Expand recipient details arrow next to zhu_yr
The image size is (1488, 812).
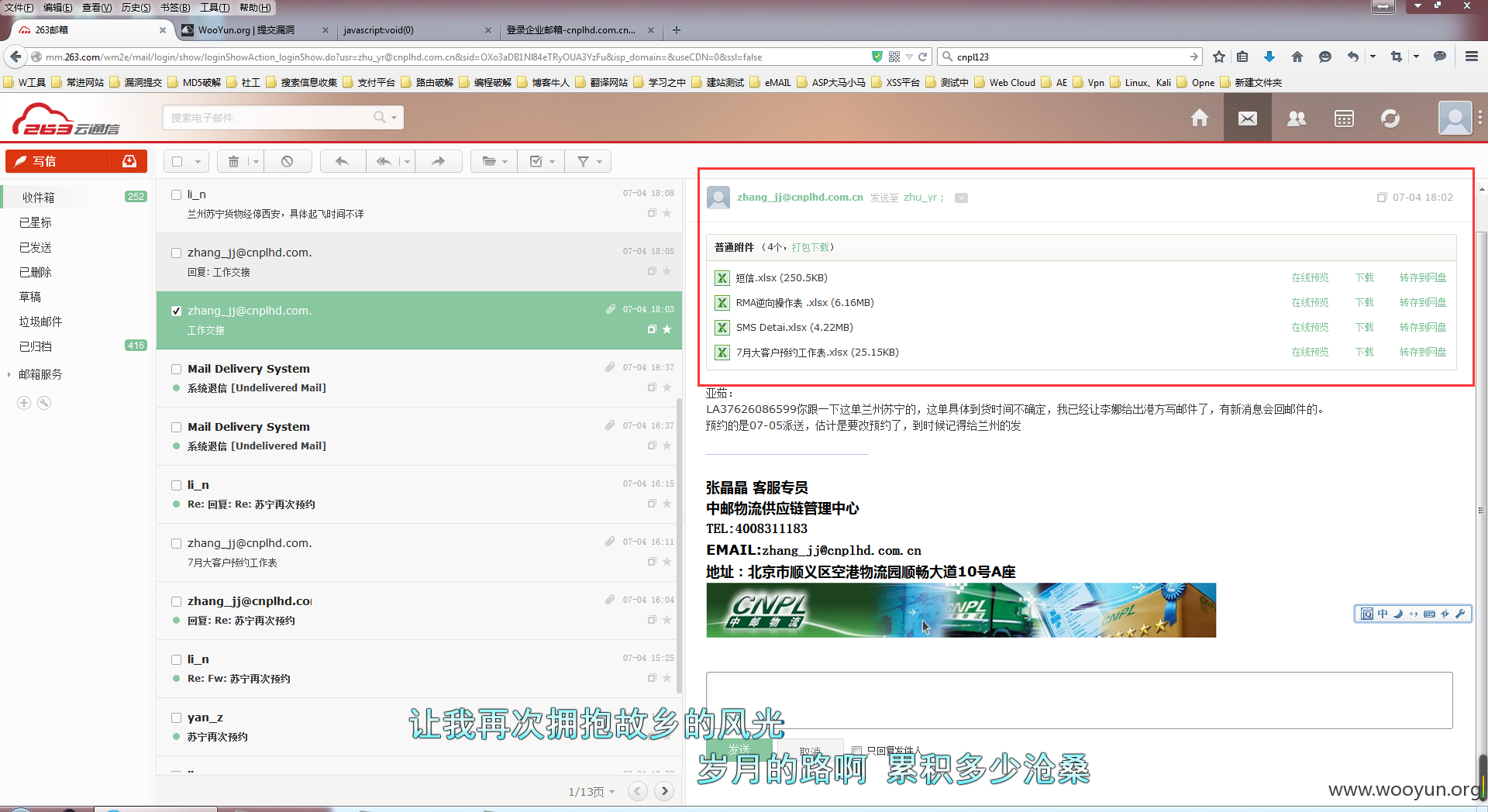[x=961, y=198]
